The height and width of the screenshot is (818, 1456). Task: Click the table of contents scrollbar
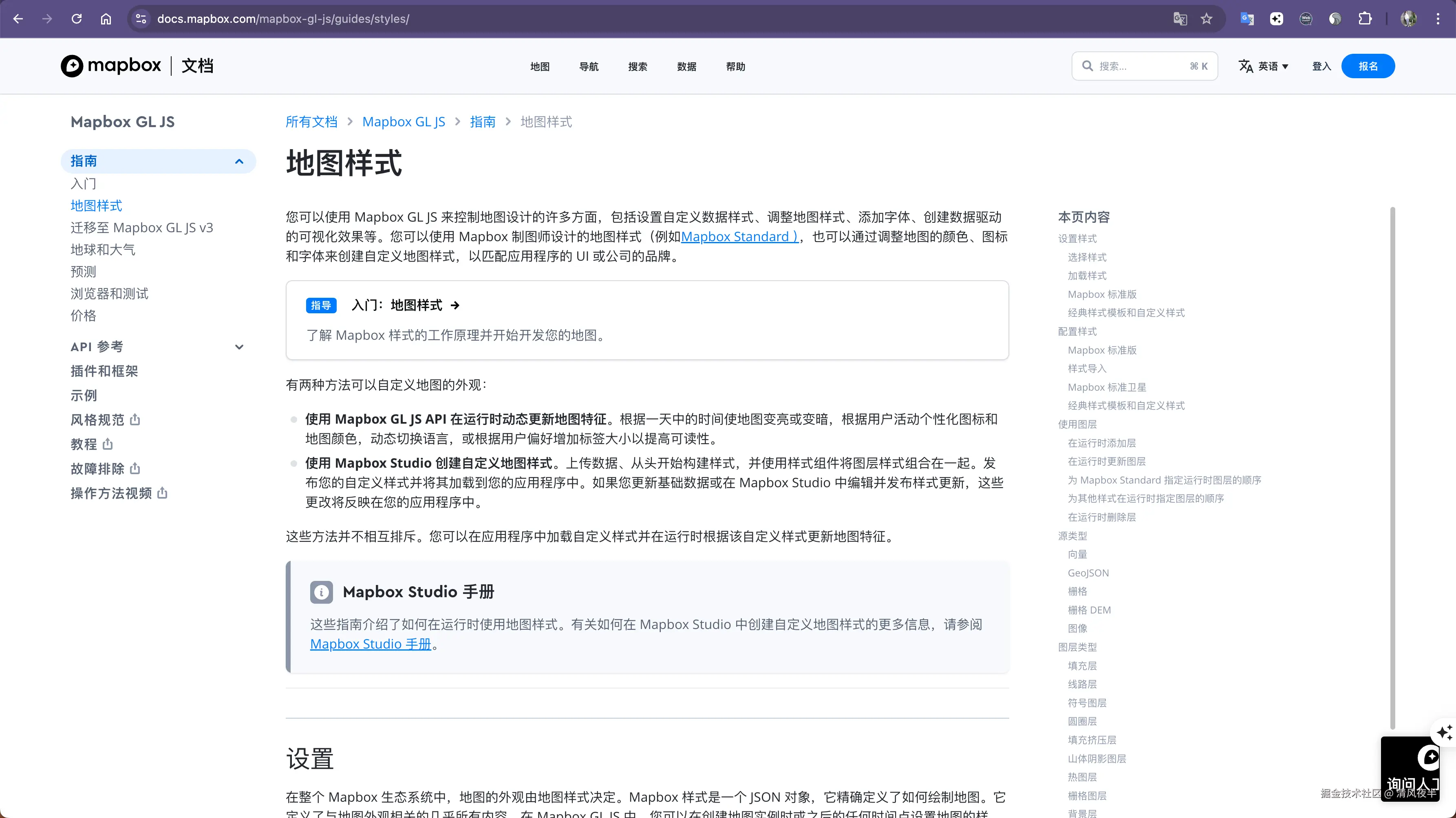click(1392, 468)
